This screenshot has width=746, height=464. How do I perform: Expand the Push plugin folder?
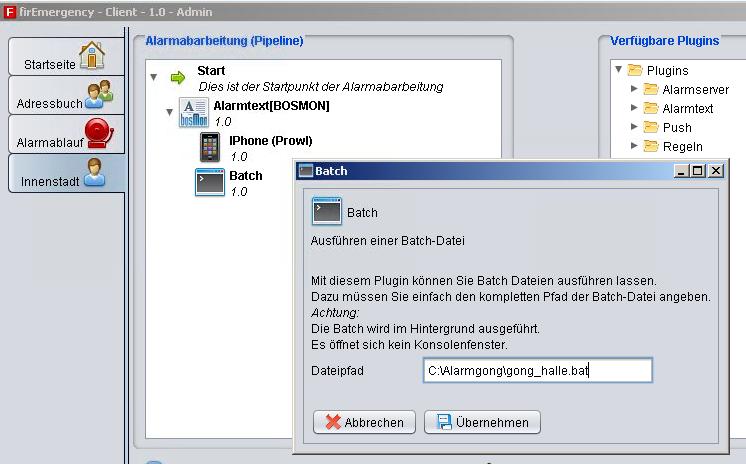(634, 127)
